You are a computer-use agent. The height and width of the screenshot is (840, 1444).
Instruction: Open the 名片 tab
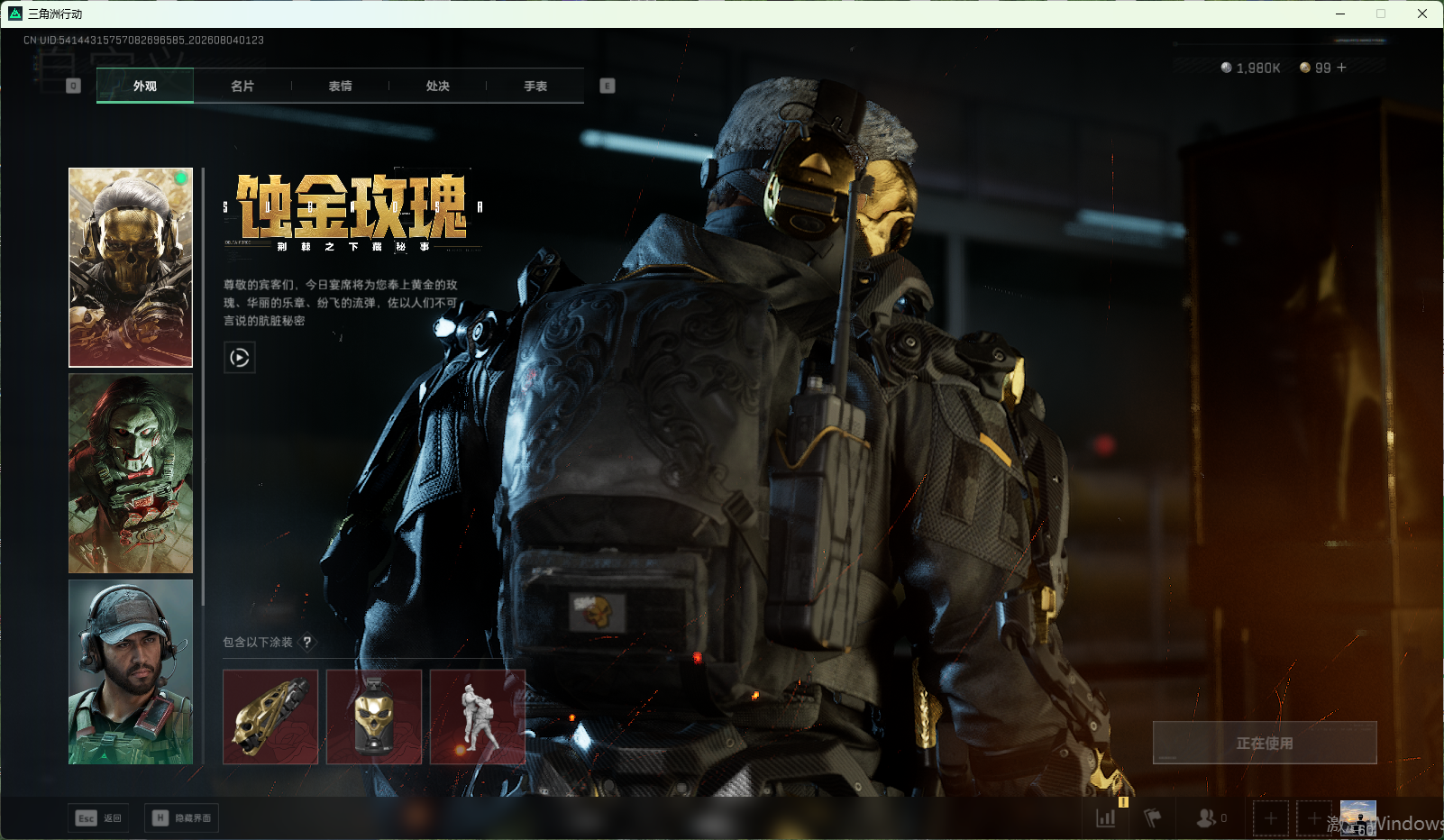coord(242,86)
